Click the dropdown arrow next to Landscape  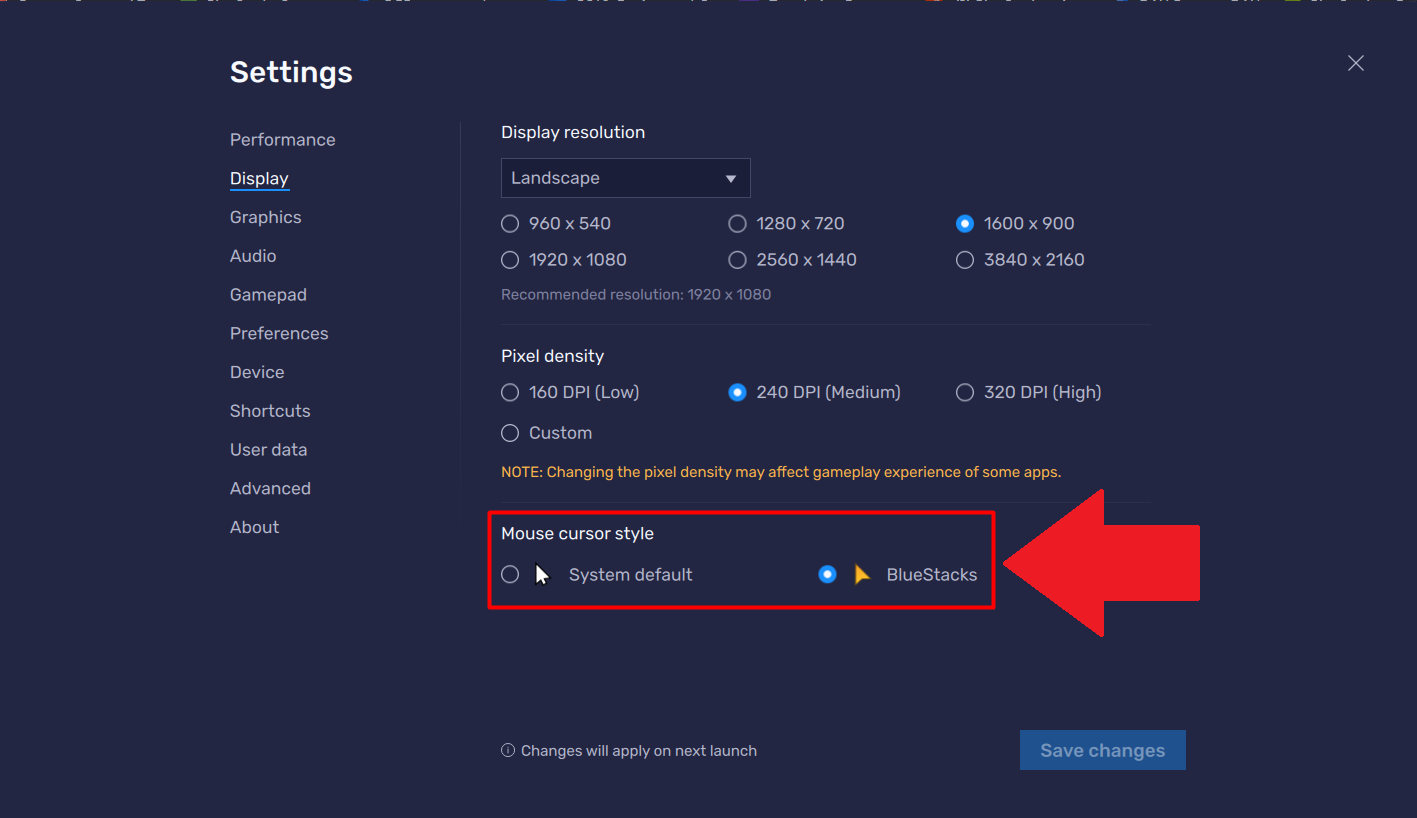click(731, 179)
